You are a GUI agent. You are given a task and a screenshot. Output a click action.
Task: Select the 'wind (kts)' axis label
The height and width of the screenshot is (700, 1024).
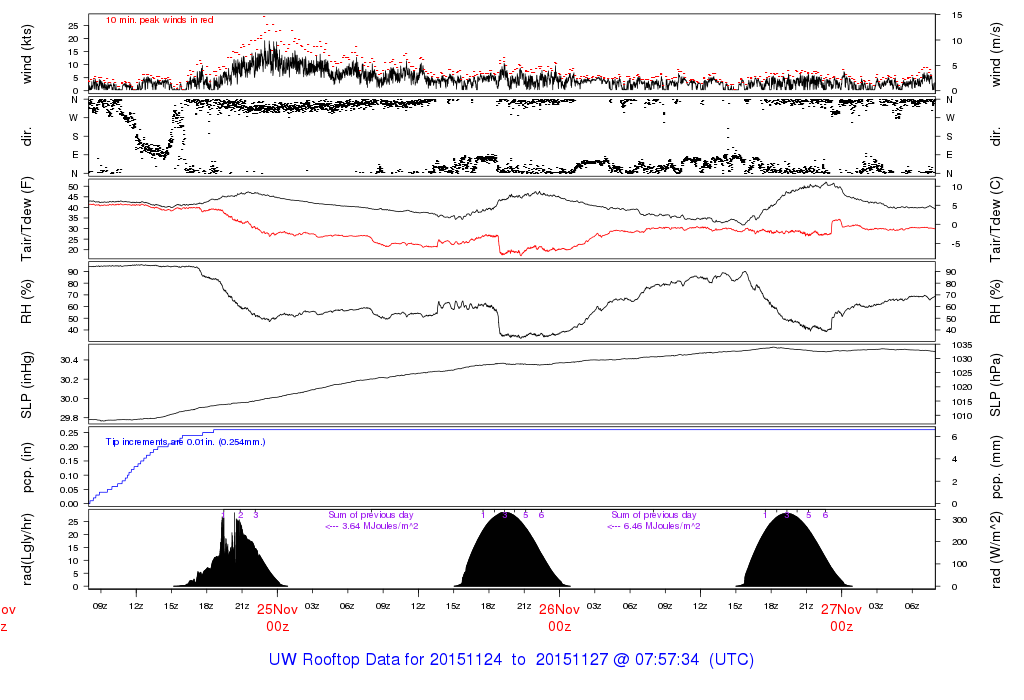[x=26, y=54]
